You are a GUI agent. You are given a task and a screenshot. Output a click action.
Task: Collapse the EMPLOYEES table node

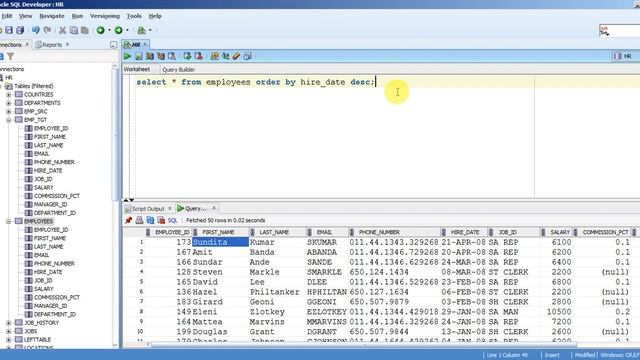coord(9,221)
